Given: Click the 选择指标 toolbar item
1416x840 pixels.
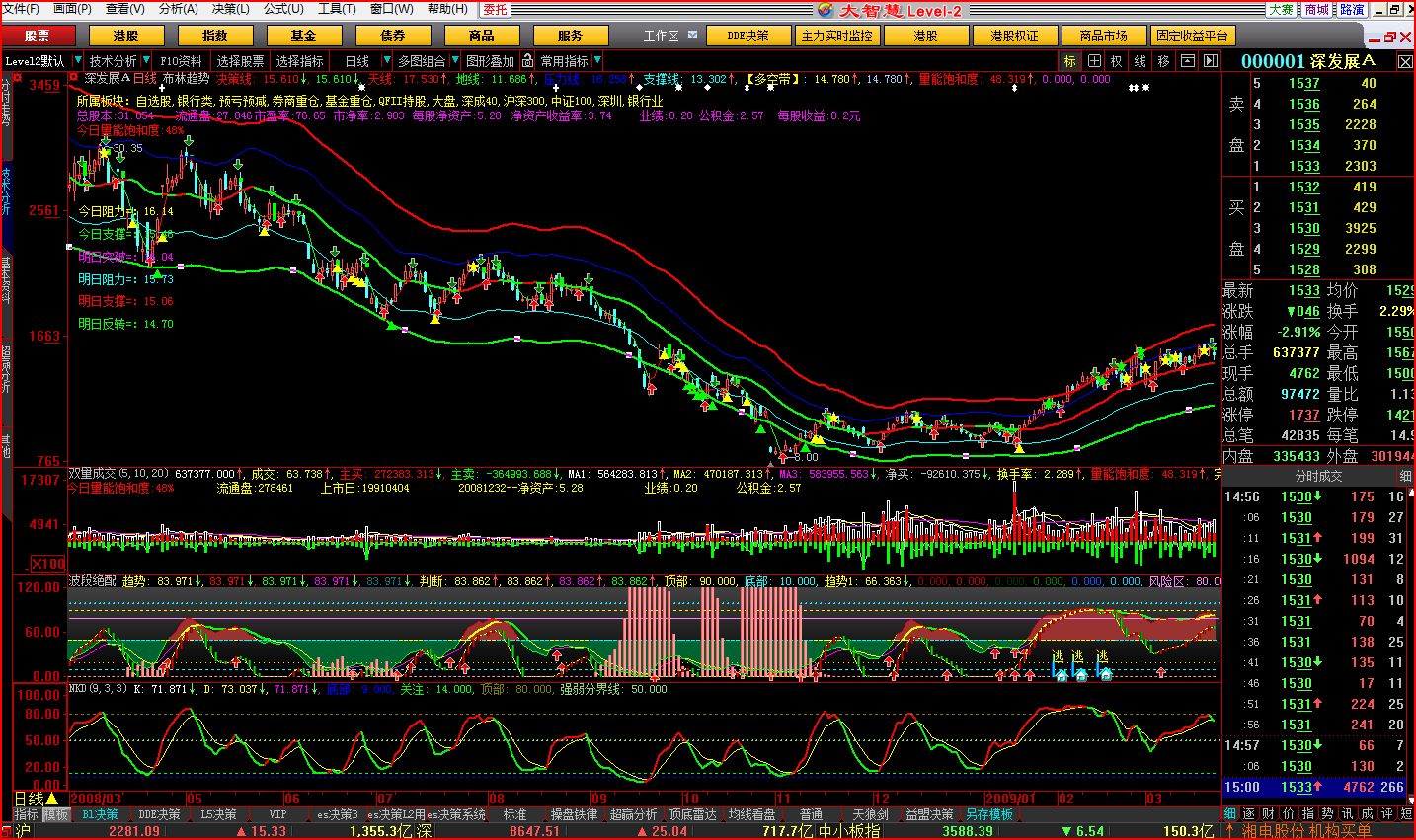Looking at the screenshot, I should tap(299, 61).
